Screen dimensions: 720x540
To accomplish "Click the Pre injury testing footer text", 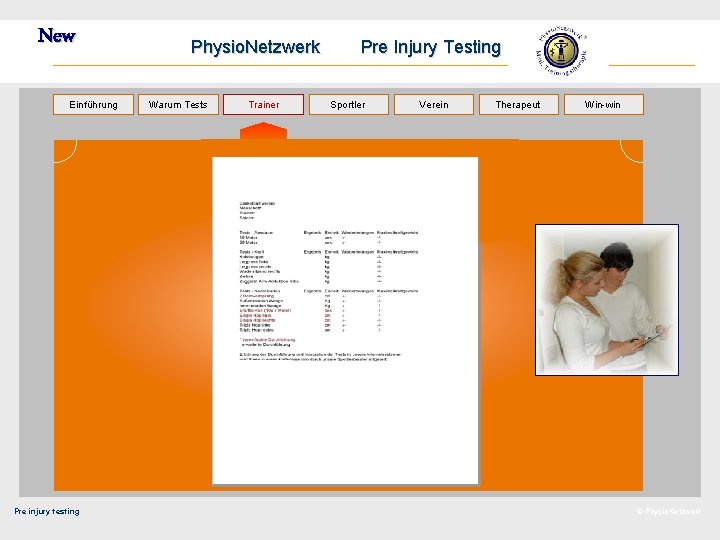I will point(47,511).
